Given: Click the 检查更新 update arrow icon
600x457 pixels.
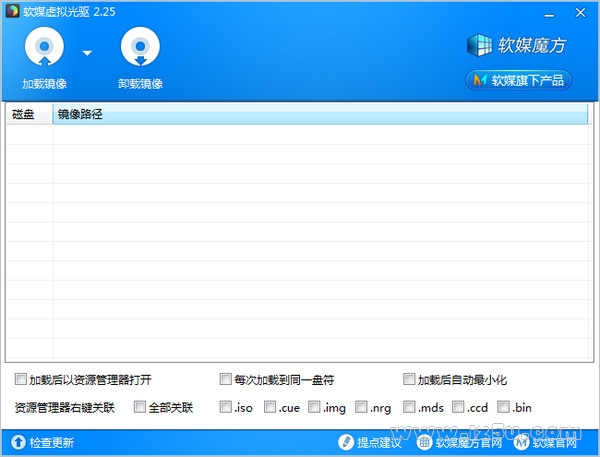Looking at the screenshot, I should tap(17, 442).
